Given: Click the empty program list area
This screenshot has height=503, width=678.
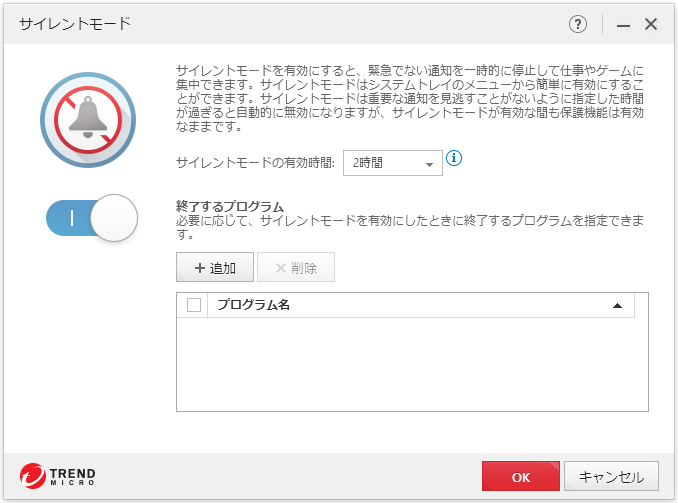Looking at the screenshot, I should [412, 364].
